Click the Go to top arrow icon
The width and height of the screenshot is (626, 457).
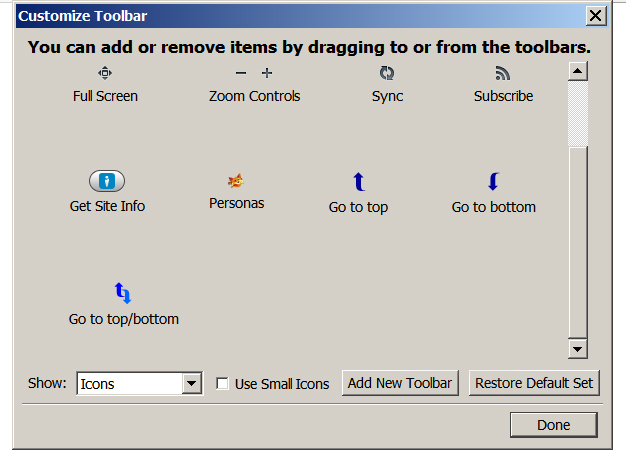[x=359, y=182]
